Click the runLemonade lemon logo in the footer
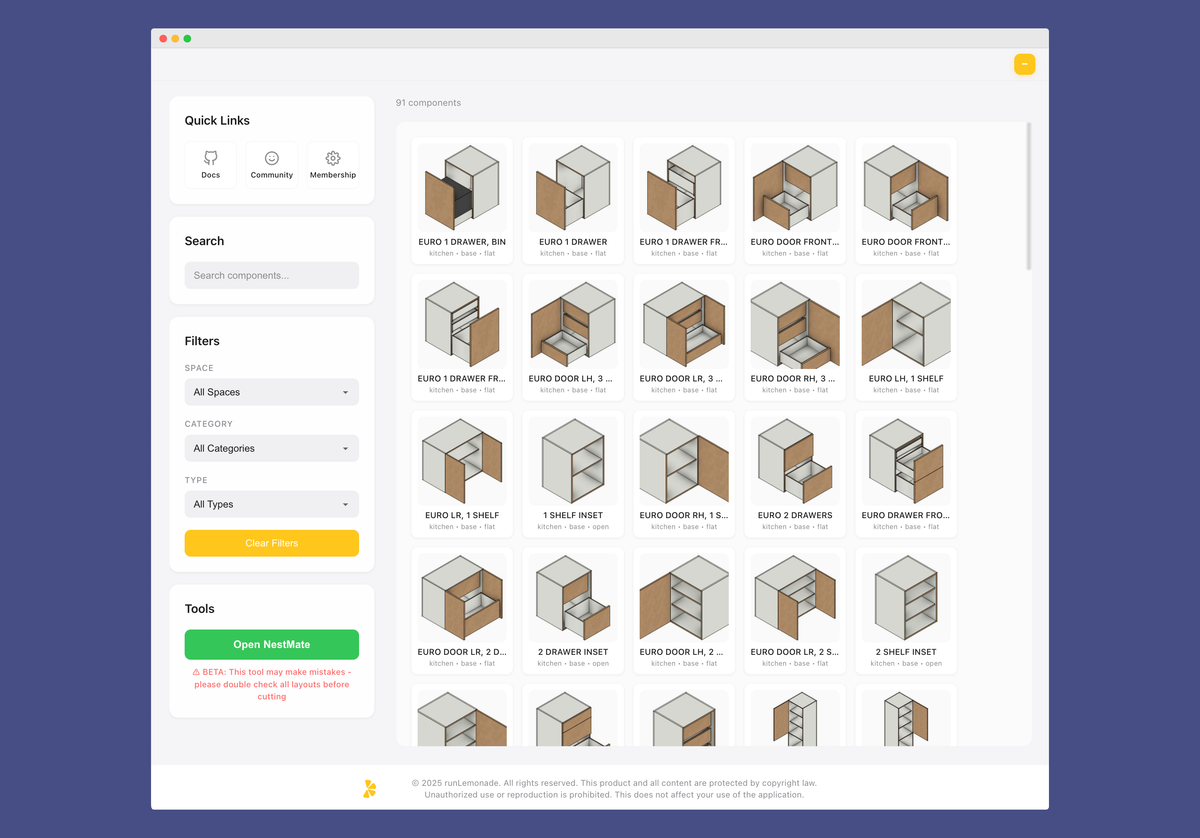Viewport: 1200px width, 838px height. point(368,788)
